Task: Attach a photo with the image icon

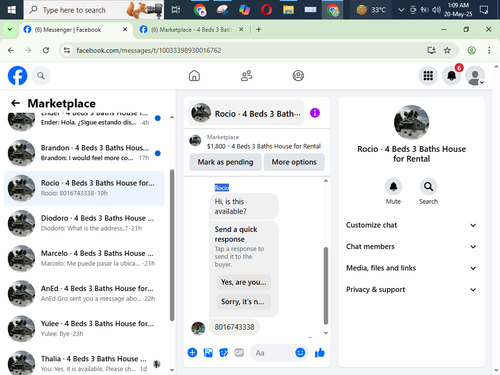Action: (x=208, y=353)
